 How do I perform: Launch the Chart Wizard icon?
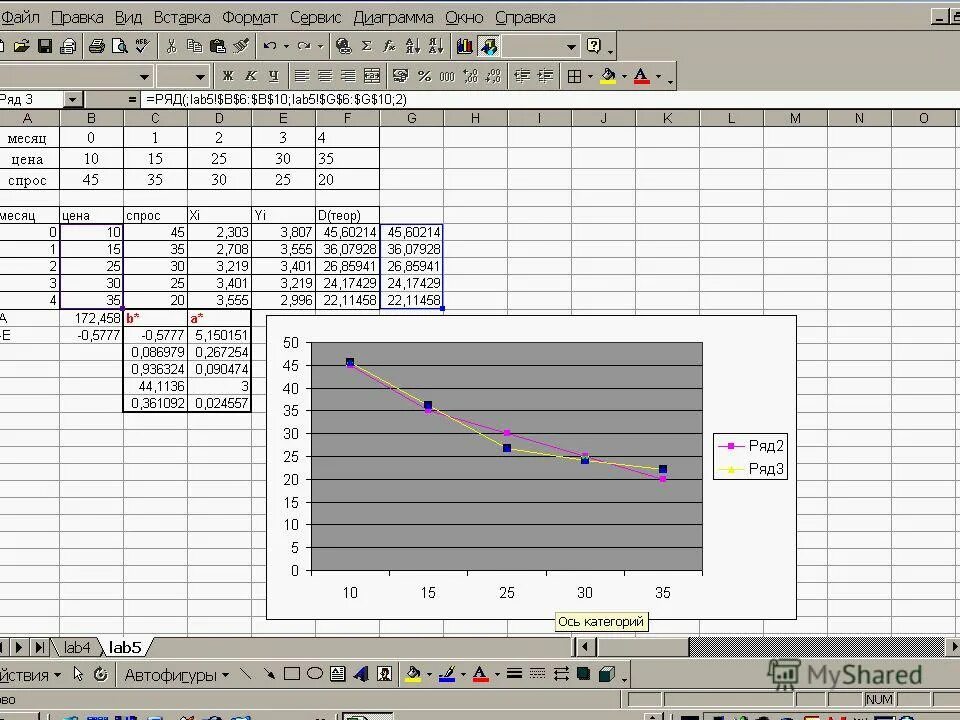(465, 46)
